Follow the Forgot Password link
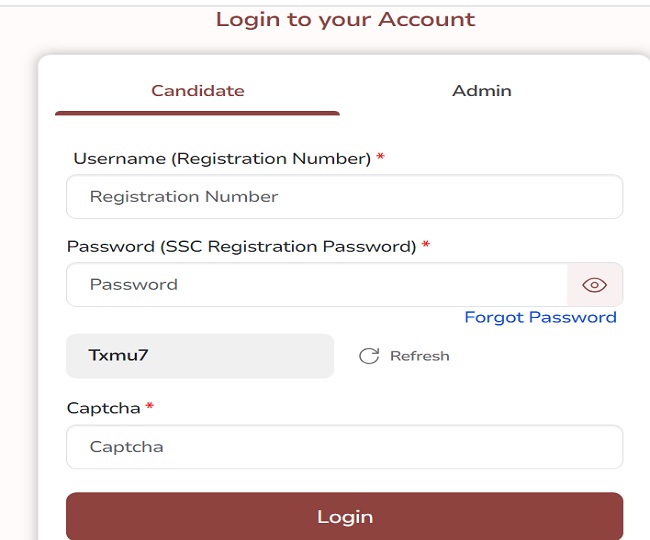 point(540,318)
